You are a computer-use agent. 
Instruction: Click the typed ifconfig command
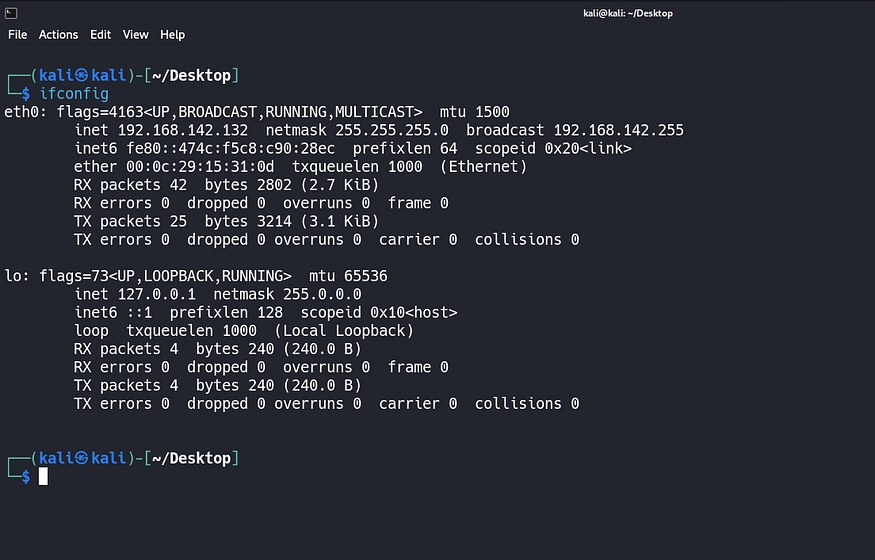(74, 94)
